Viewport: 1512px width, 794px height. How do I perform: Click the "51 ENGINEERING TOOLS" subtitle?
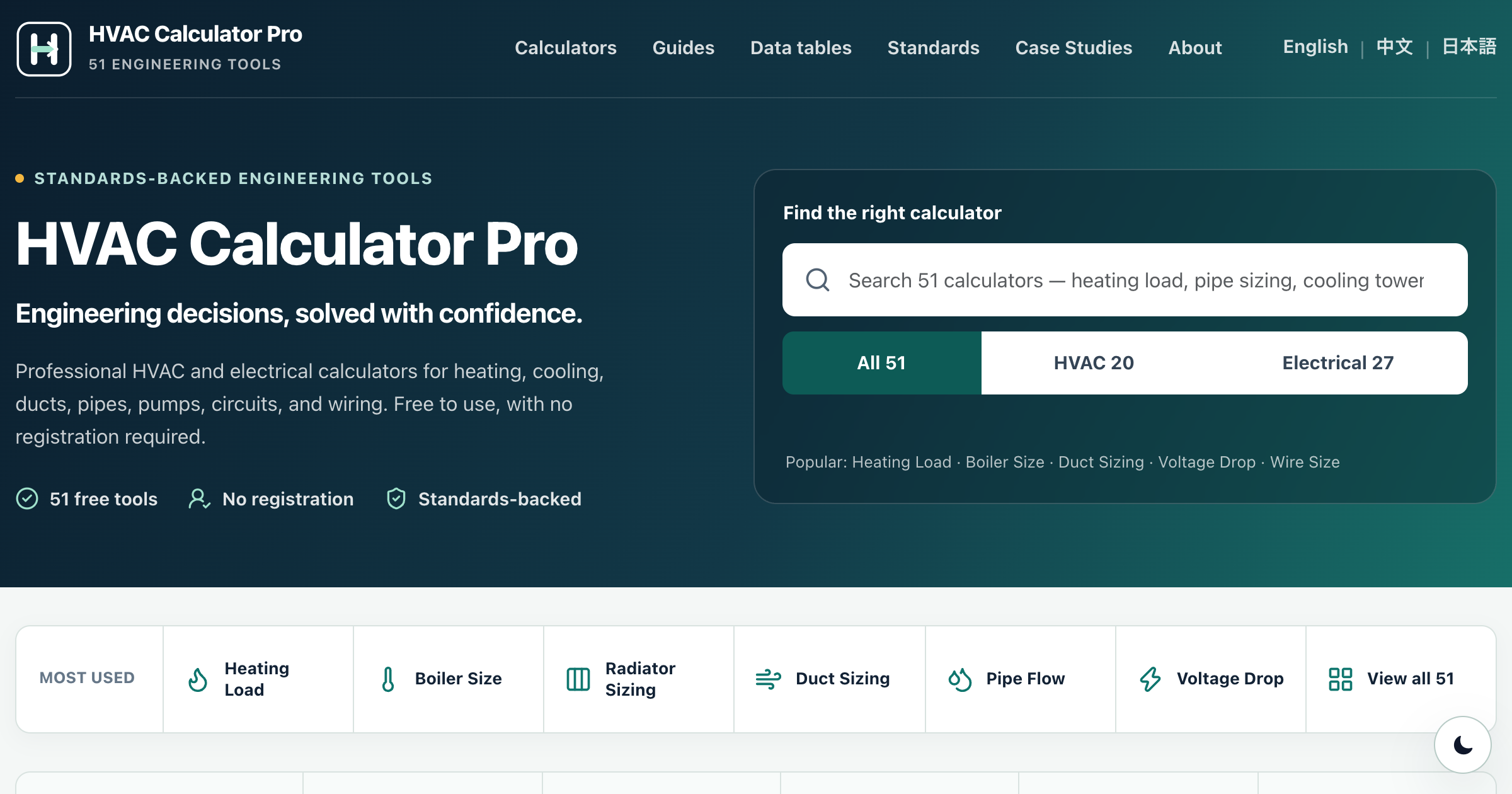click(185, 64)
